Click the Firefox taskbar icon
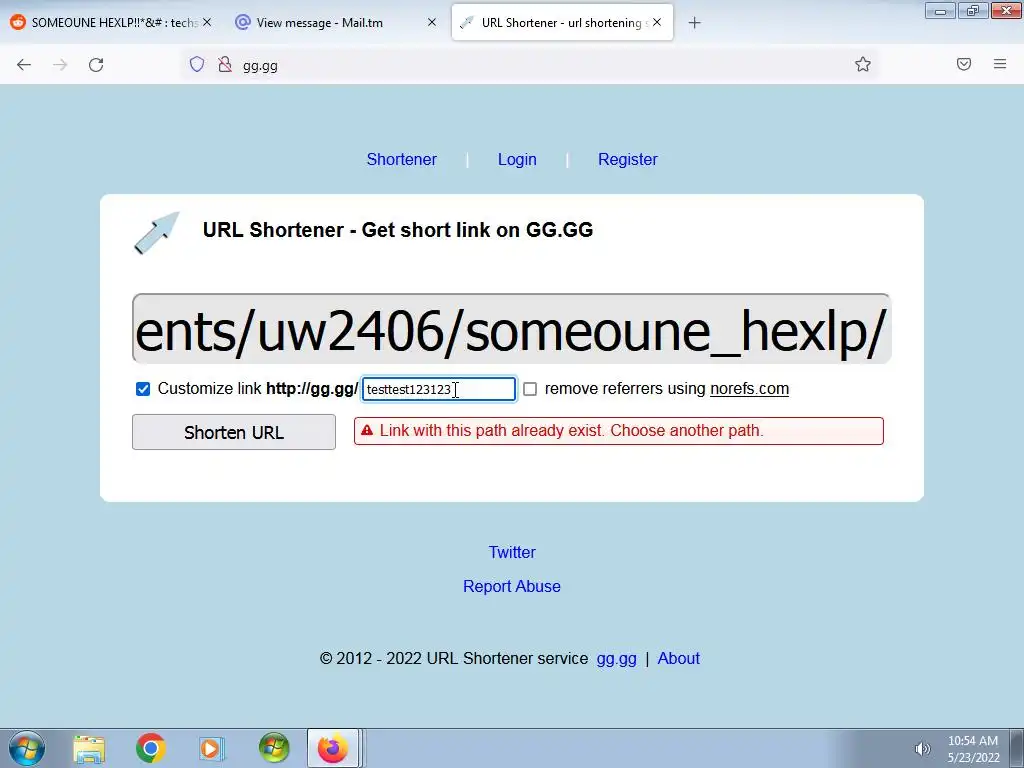1024x768 pixels. click(333, 748)
